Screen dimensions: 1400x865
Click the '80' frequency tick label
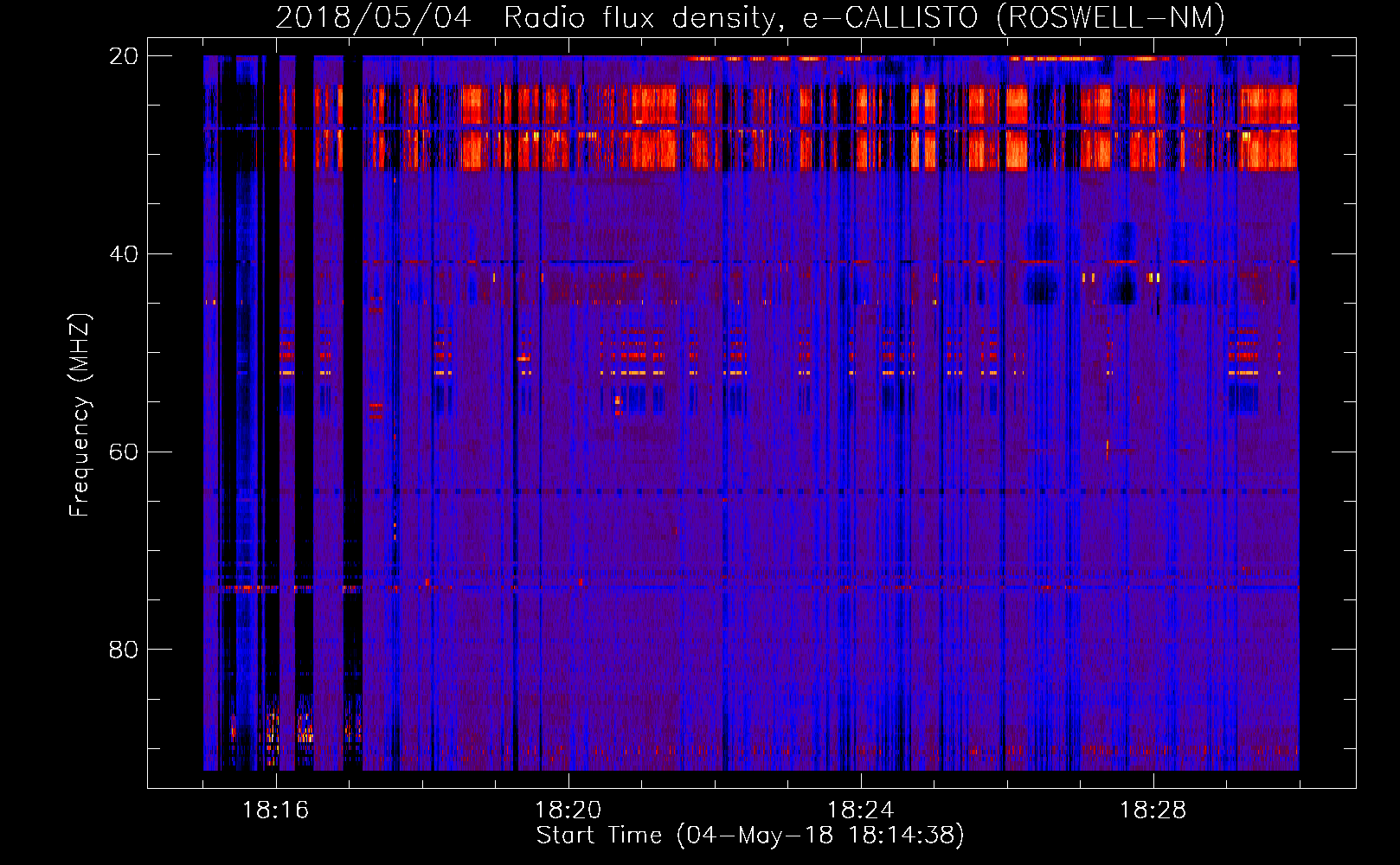tap(123, 650)
